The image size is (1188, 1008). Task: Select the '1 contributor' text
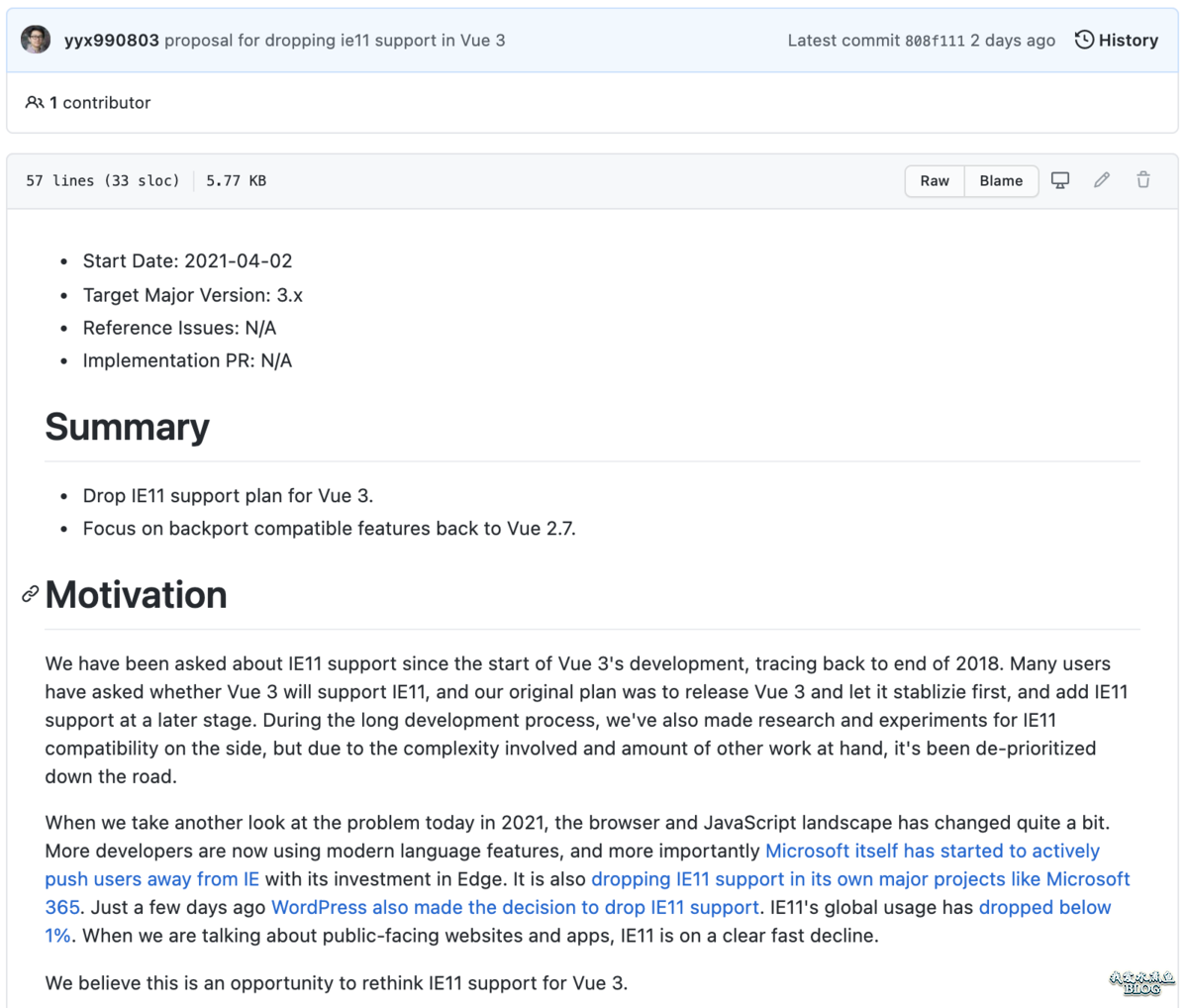pyautogui.click(x=100, y=103)
